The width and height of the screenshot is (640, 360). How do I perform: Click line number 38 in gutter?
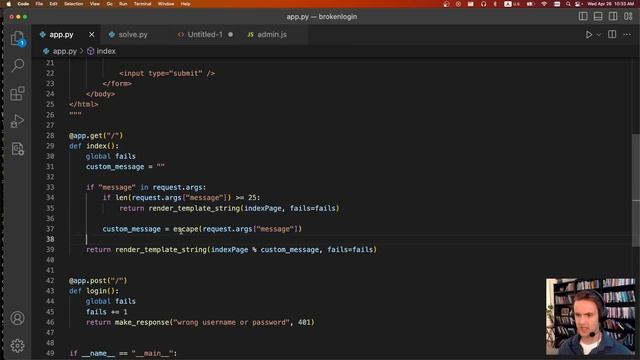pyautogui.click(x=50, y=239)
